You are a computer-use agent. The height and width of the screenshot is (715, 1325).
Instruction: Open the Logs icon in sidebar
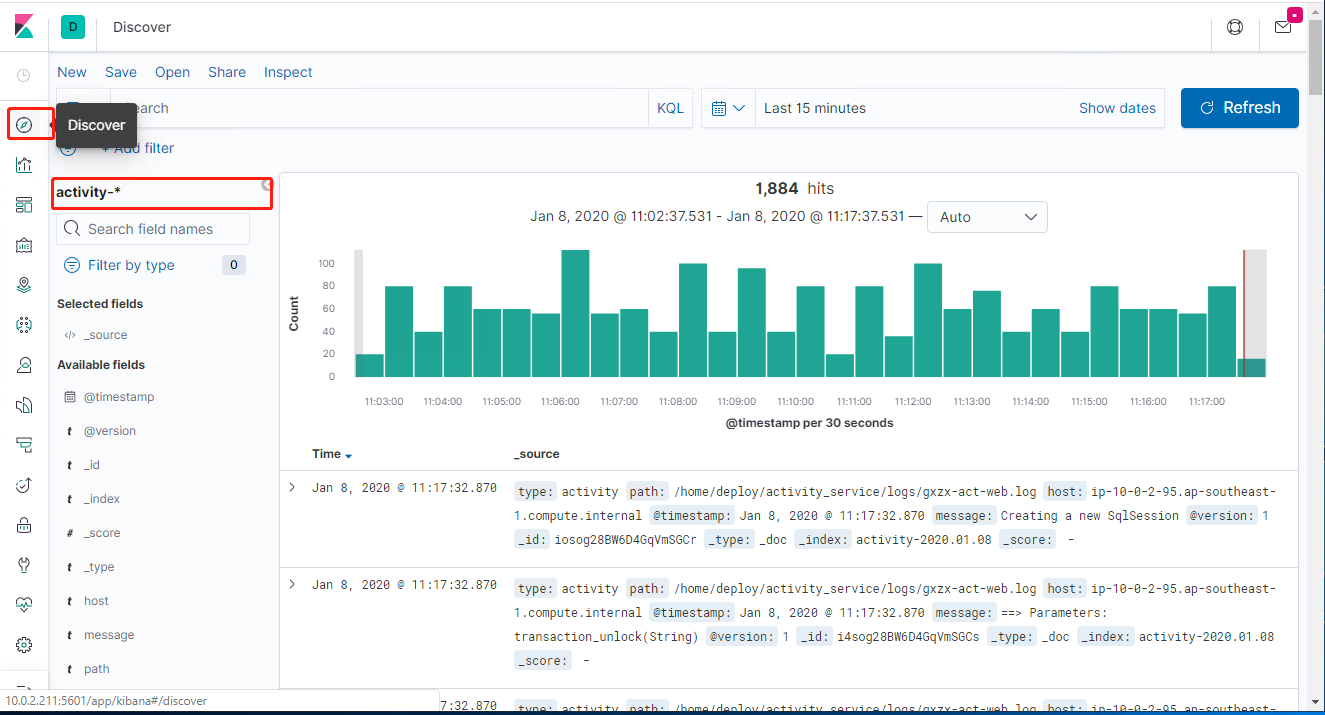24,405
